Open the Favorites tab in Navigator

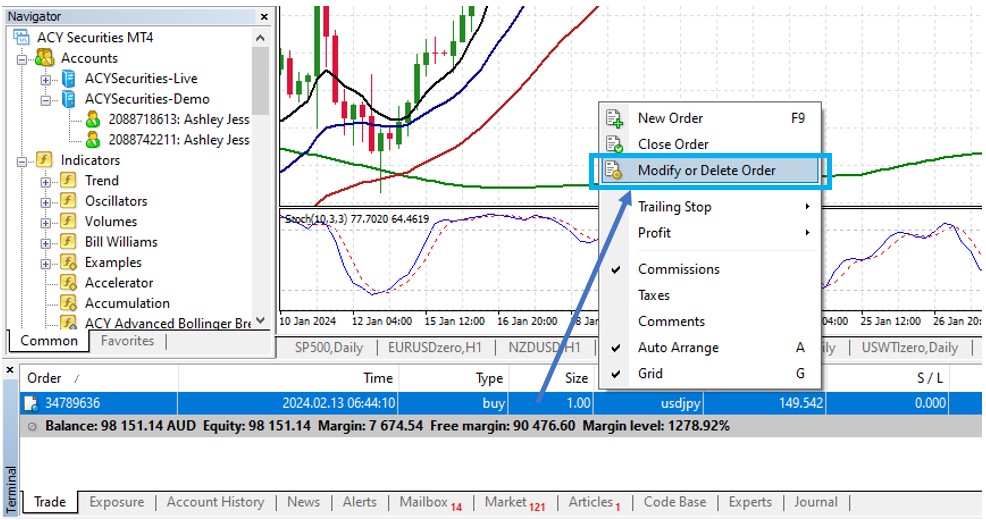pyautogui.click(x=128, y=341)
